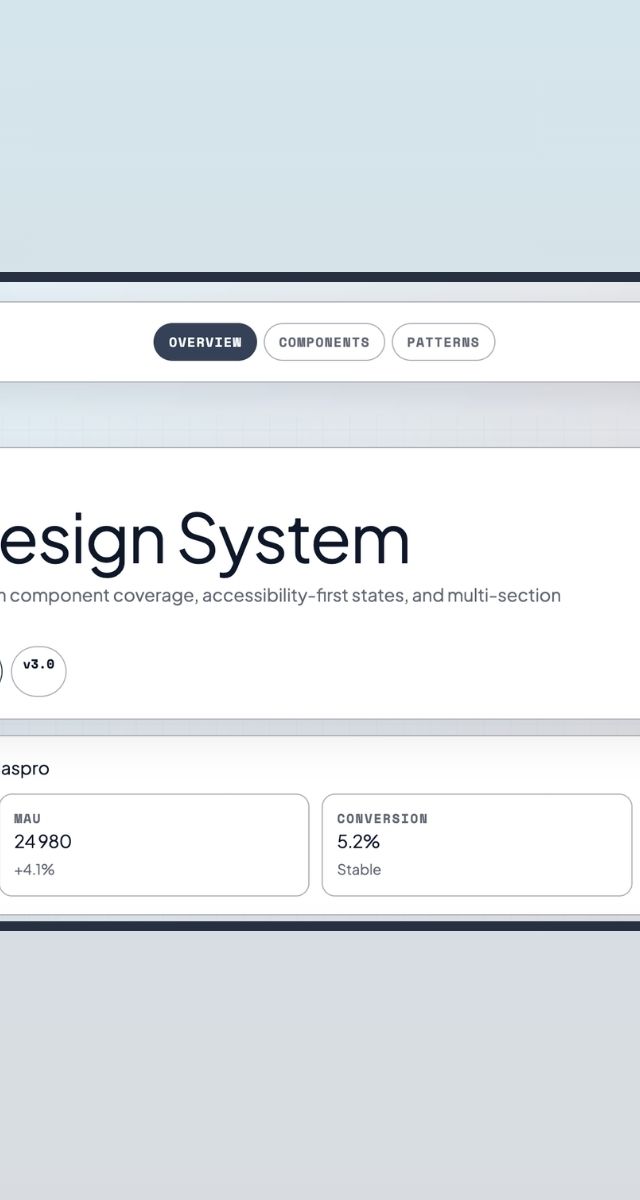Click the Stable status text
Screen dimensions: 640x1200
coord(359,870)
